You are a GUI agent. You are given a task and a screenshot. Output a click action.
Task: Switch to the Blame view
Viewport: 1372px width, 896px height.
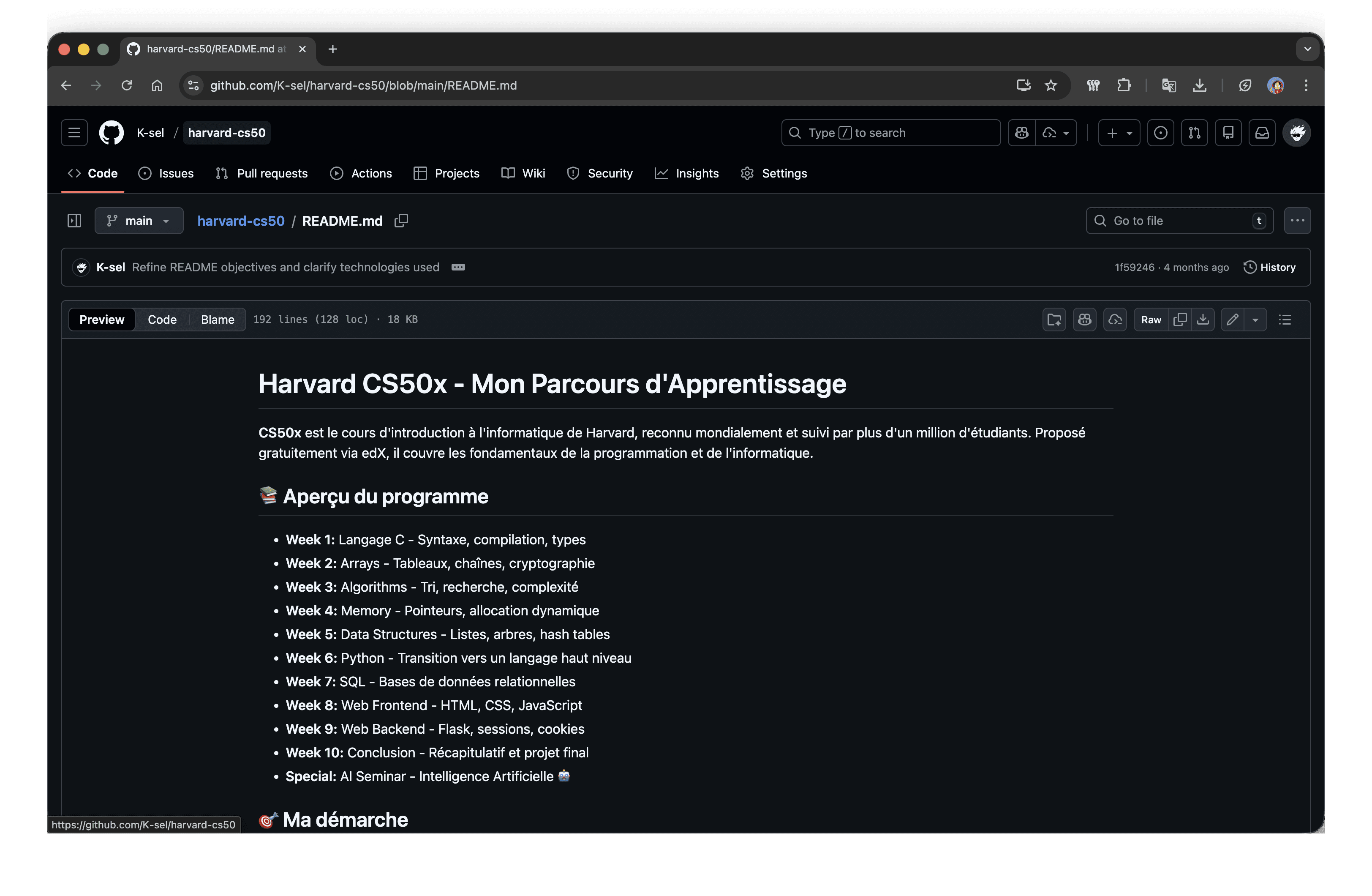217,319
